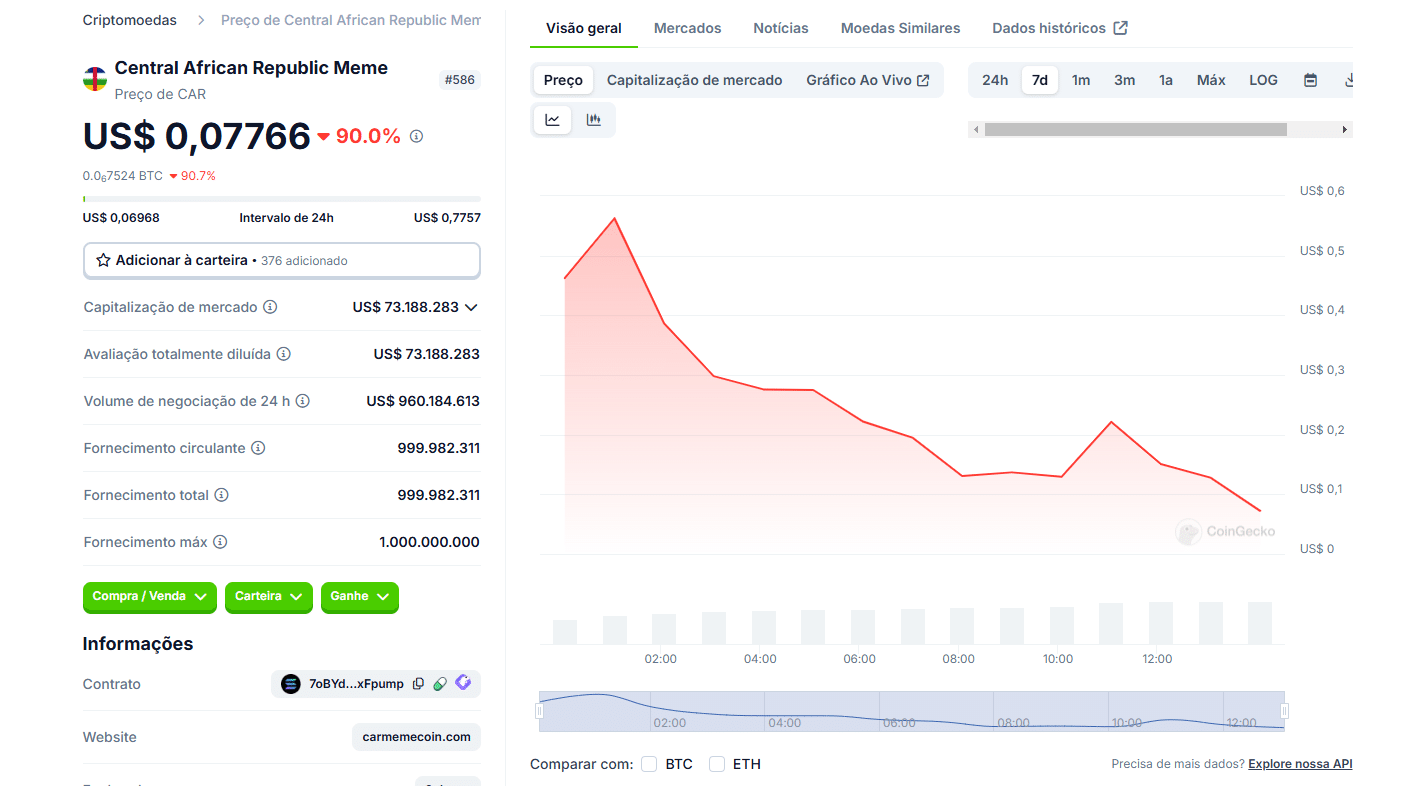Click the green pill icon beside contract

point(440,684)
